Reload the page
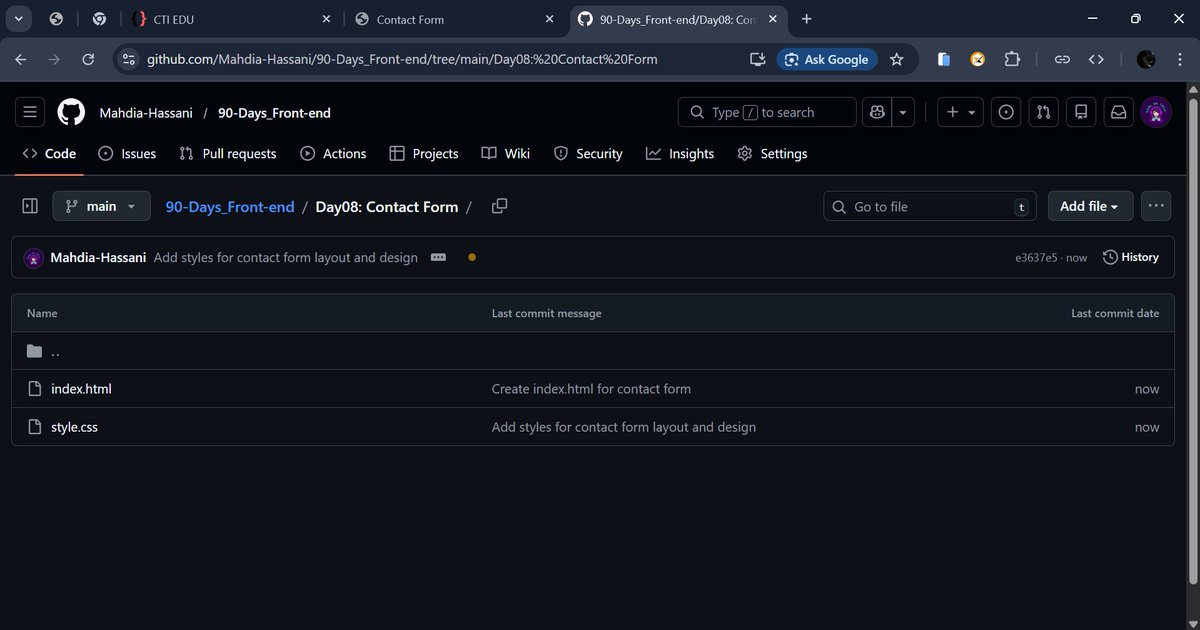The height and width of the screenshot is (630, 1200). coord(88,60)
